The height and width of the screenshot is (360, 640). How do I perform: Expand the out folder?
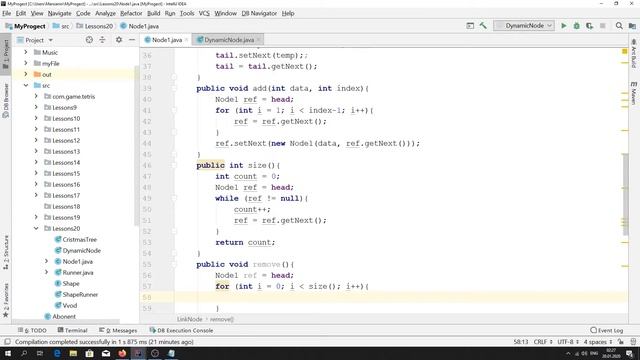(26, 74)
